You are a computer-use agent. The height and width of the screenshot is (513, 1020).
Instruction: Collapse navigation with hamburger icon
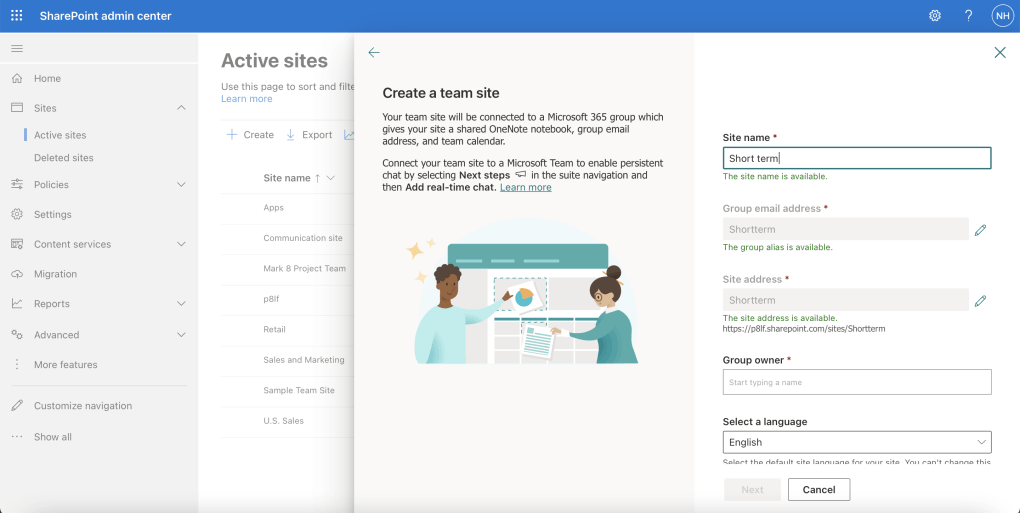pyautogui.click(x=17, y=49)
